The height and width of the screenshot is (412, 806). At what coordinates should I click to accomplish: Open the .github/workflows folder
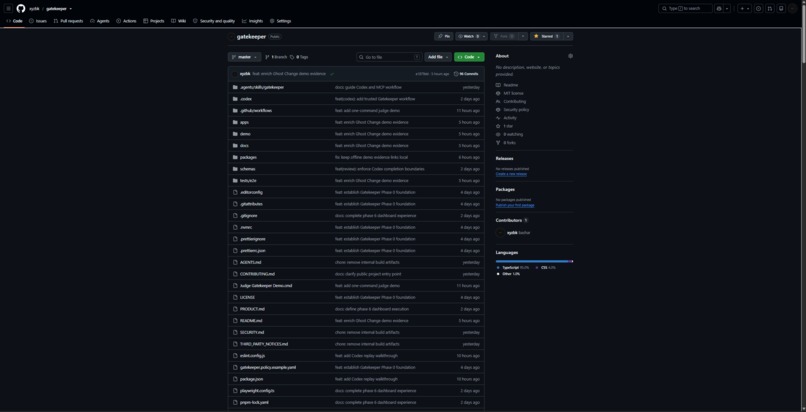256,110
